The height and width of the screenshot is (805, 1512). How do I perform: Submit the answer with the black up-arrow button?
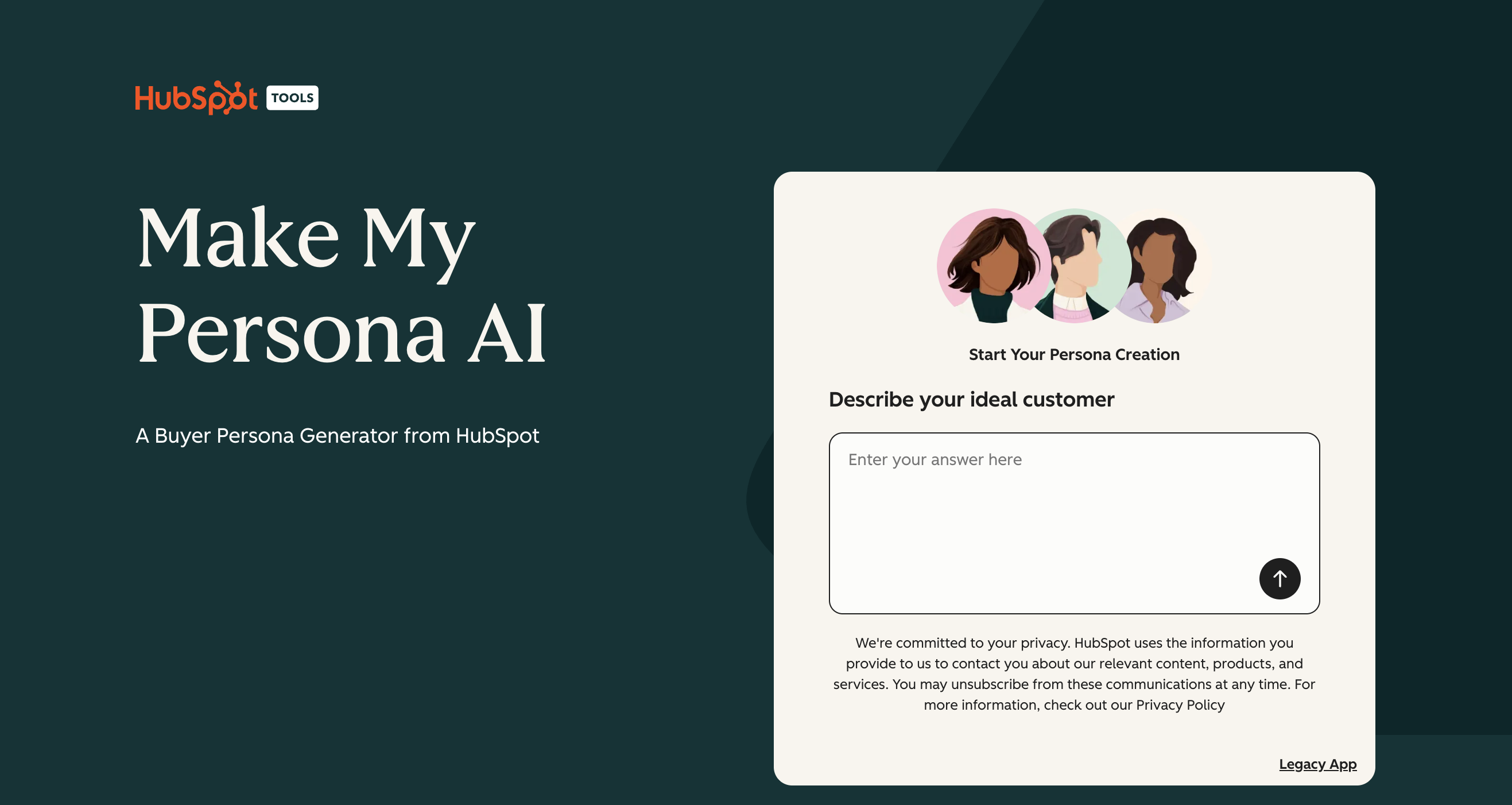point(1280,578)
